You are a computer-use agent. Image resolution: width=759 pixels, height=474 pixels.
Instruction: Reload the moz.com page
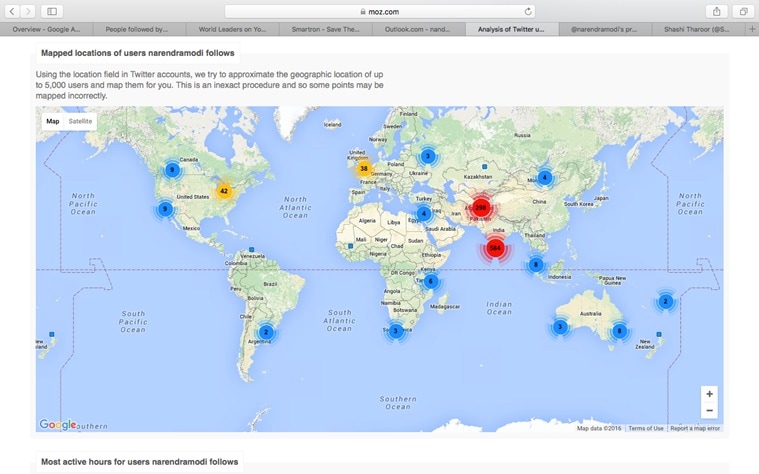click(x=528, y=11)
